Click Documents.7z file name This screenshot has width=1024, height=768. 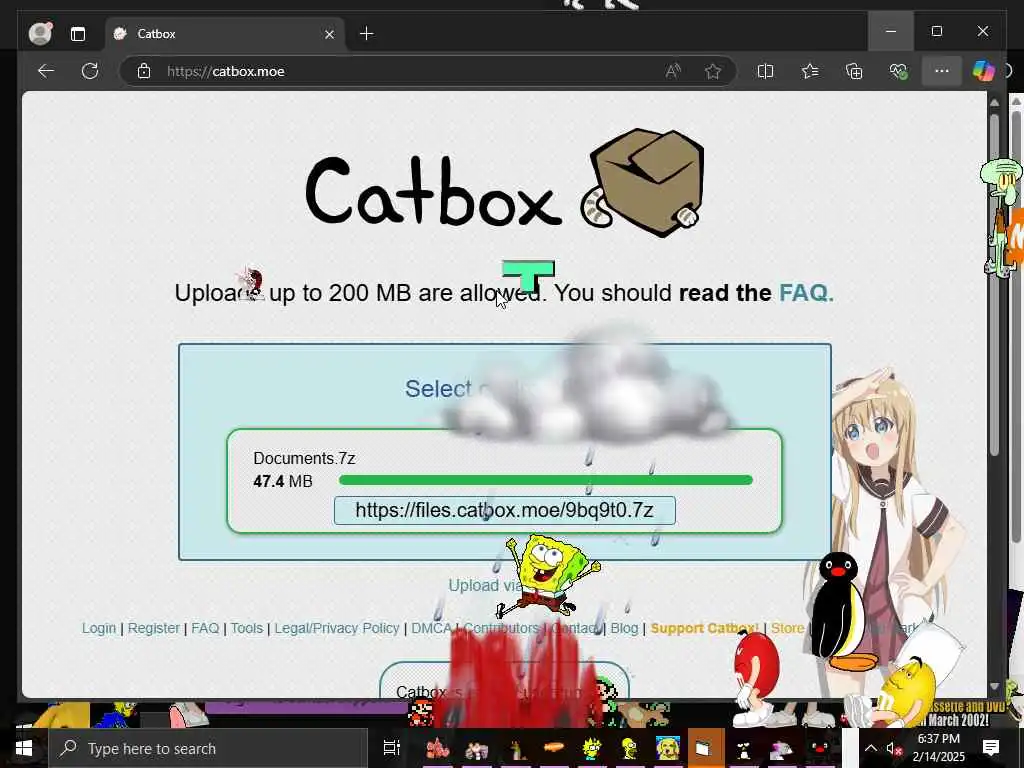(x=304, y=458)
